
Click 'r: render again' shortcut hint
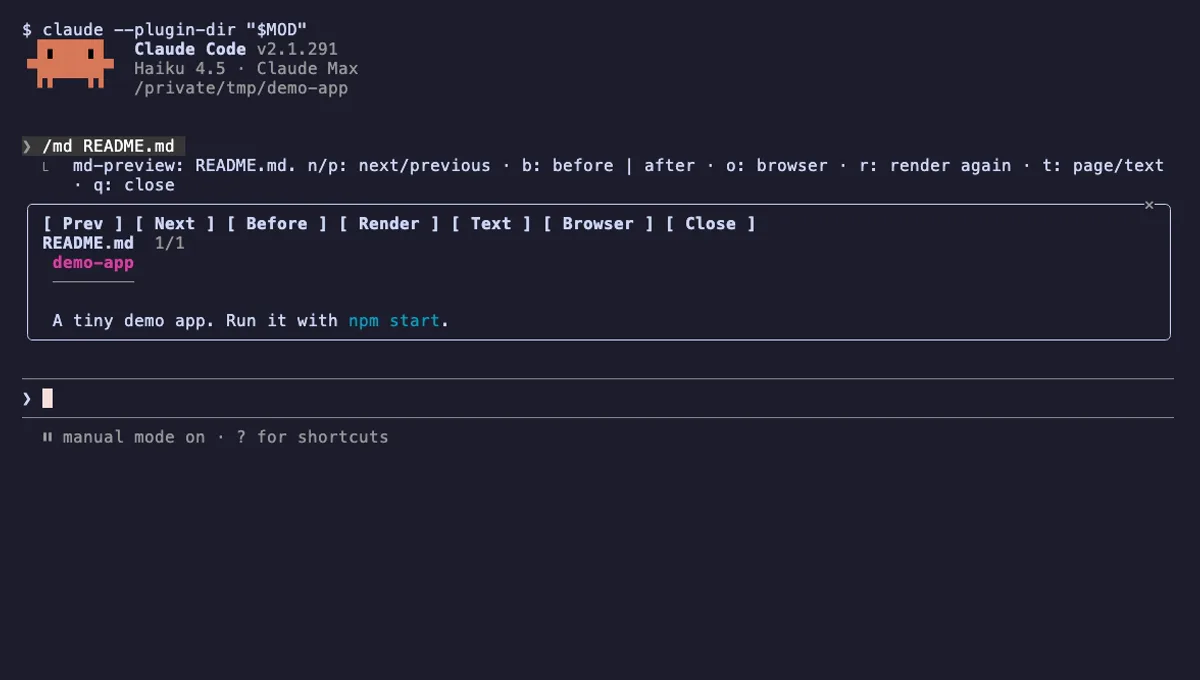[935, 166]
